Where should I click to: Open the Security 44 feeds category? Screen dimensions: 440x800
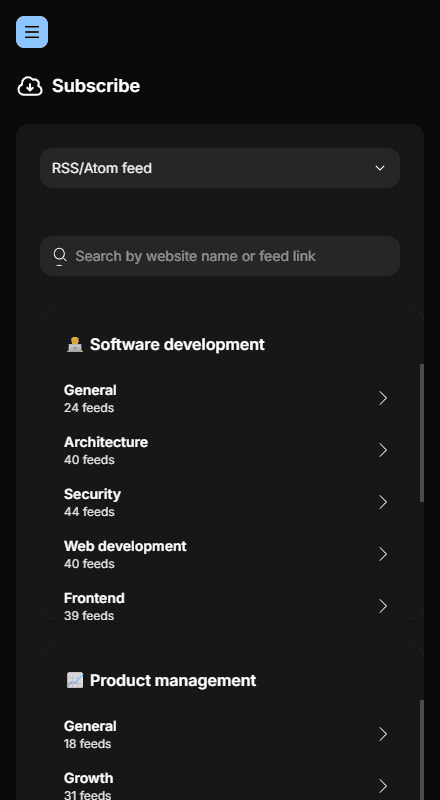(228, 502)
